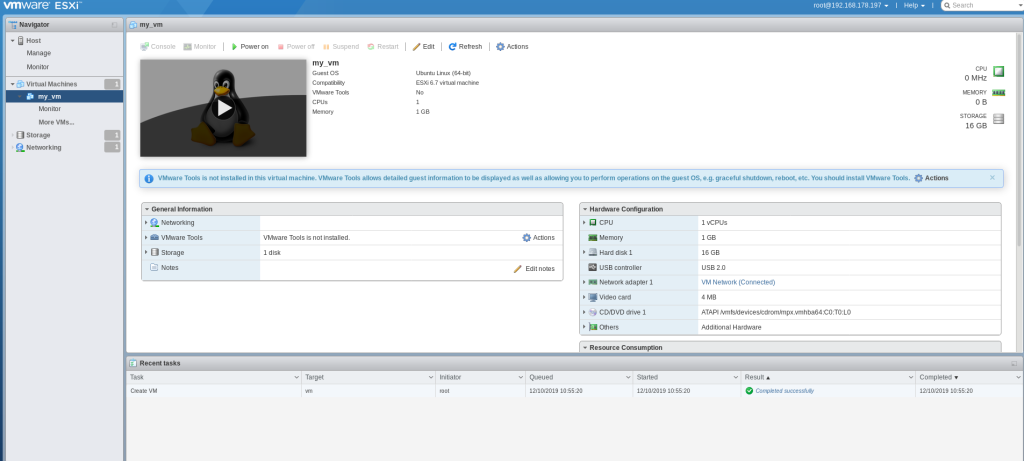Screen dimensions: 1024x461
Task: Click the my_vm tab title
Action: tap(151, 25)
